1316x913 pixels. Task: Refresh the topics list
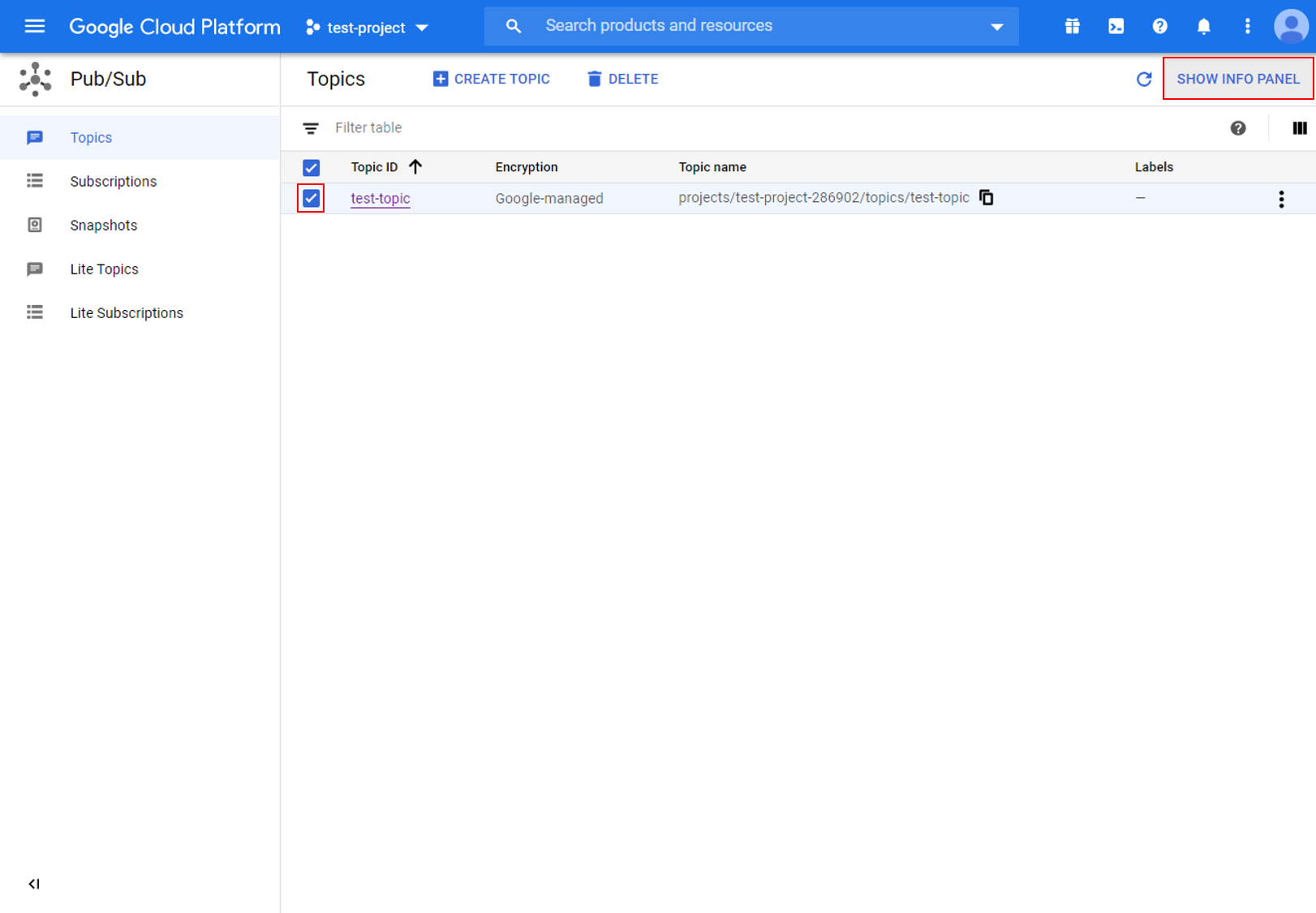[x=1144, y=79]
